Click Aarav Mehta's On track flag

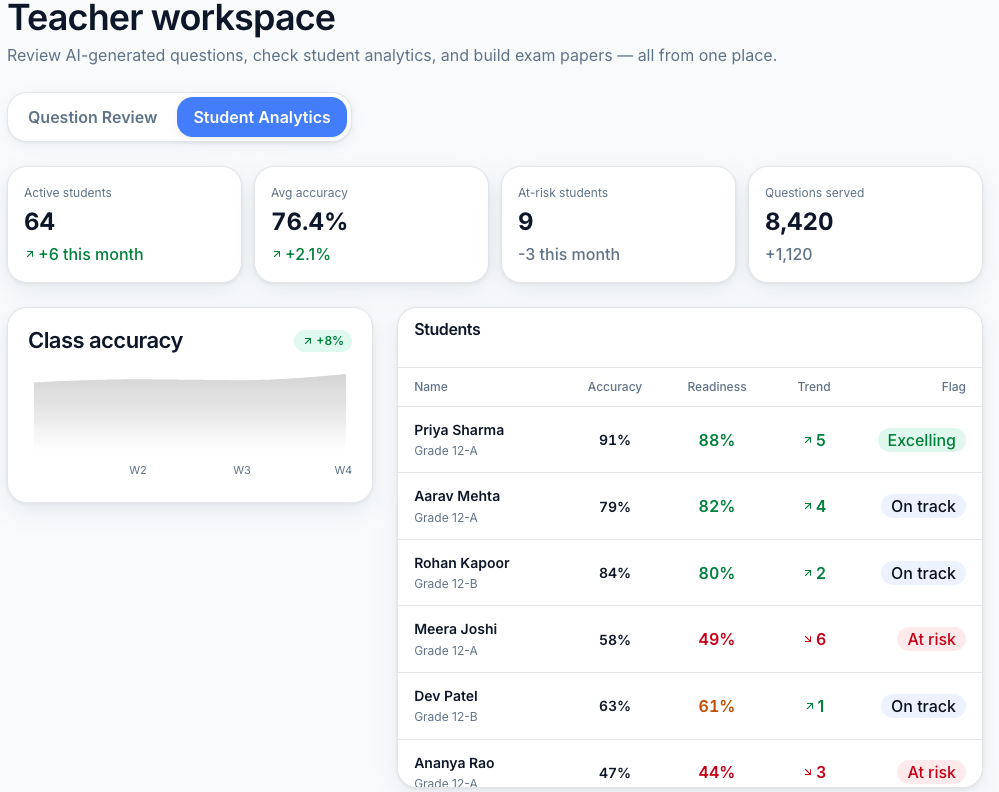(923, 507)
